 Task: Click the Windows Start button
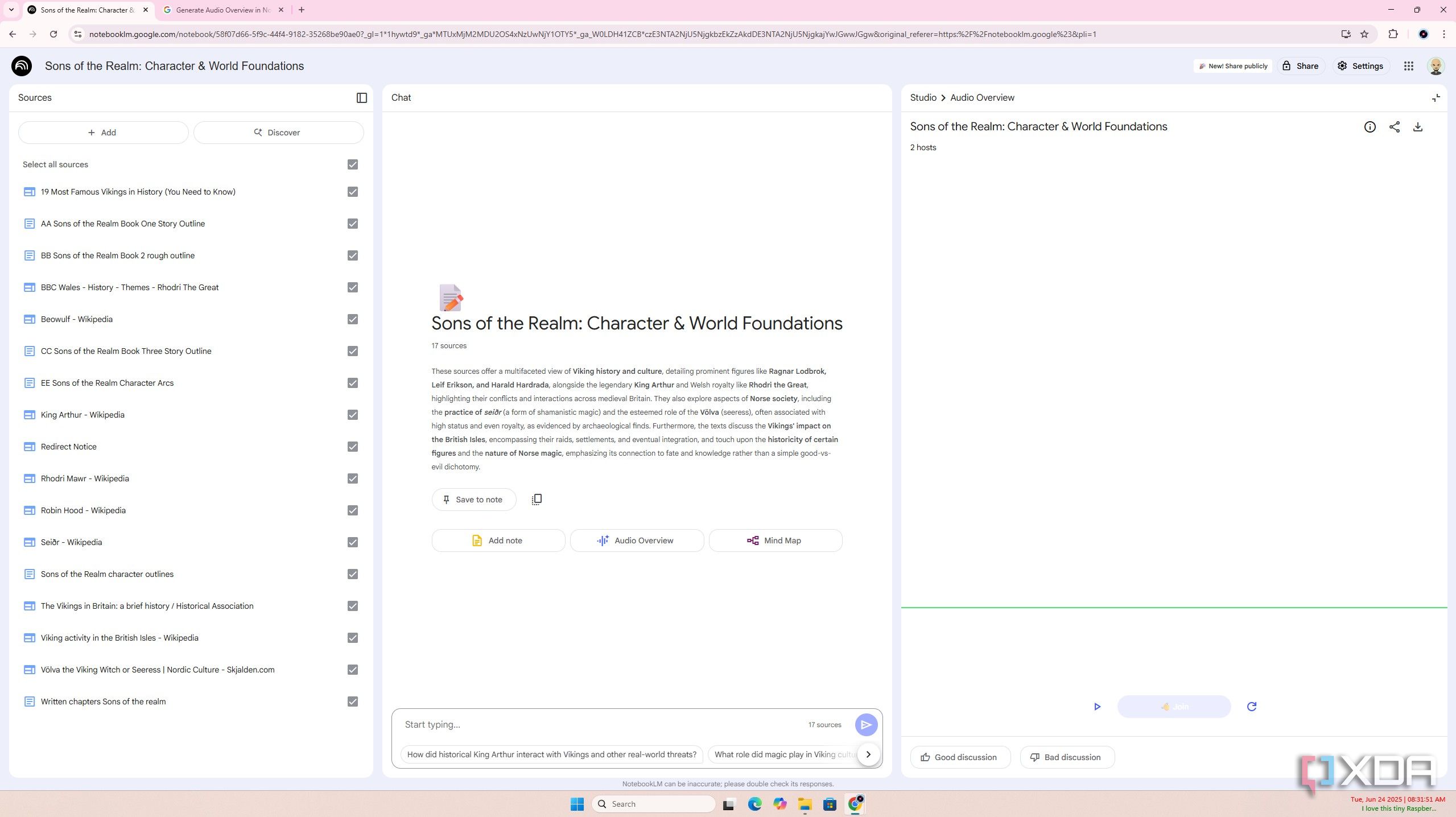point(577,804)
